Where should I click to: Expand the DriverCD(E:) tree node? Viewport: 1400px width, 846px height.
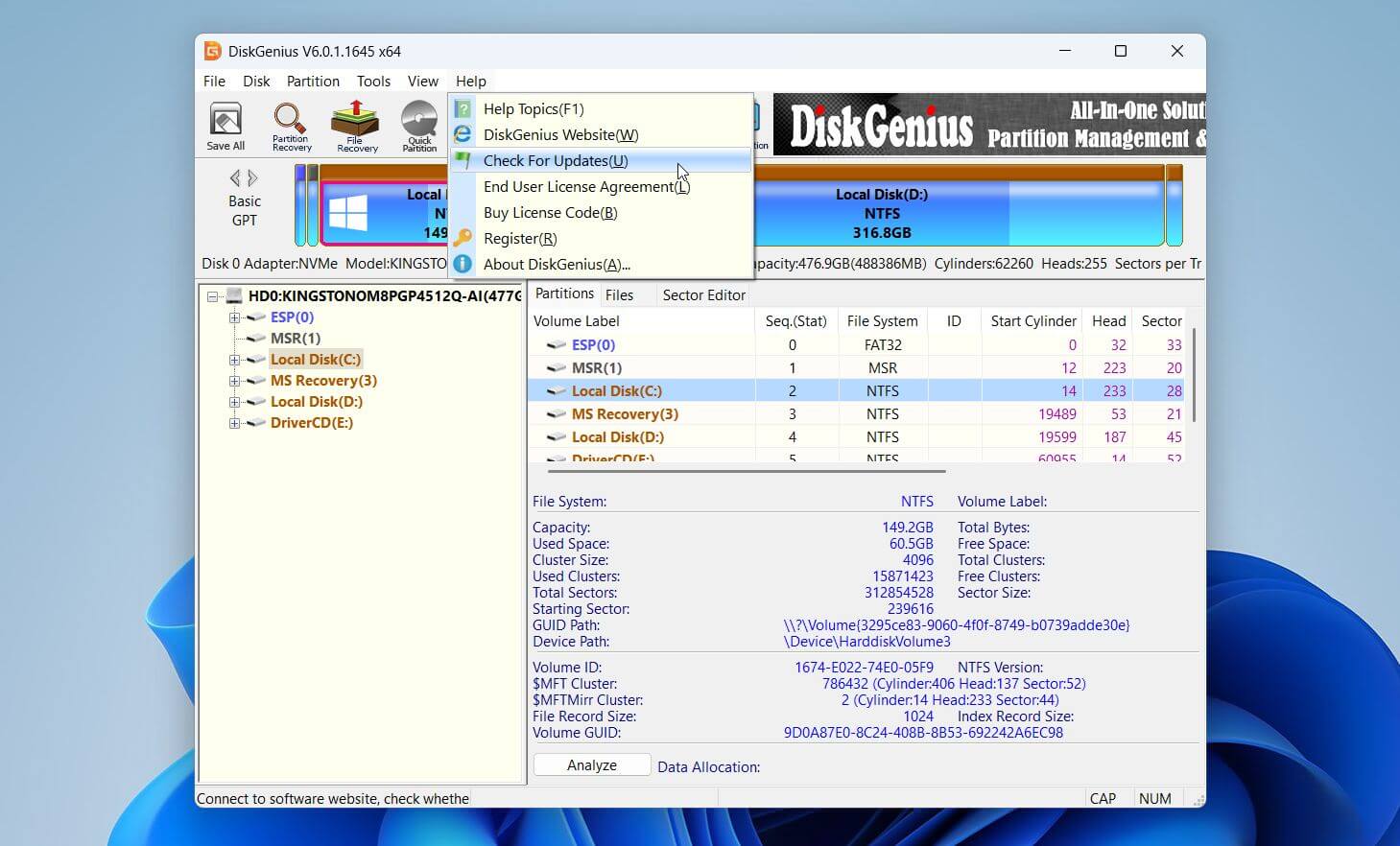(x=234, y=423)
